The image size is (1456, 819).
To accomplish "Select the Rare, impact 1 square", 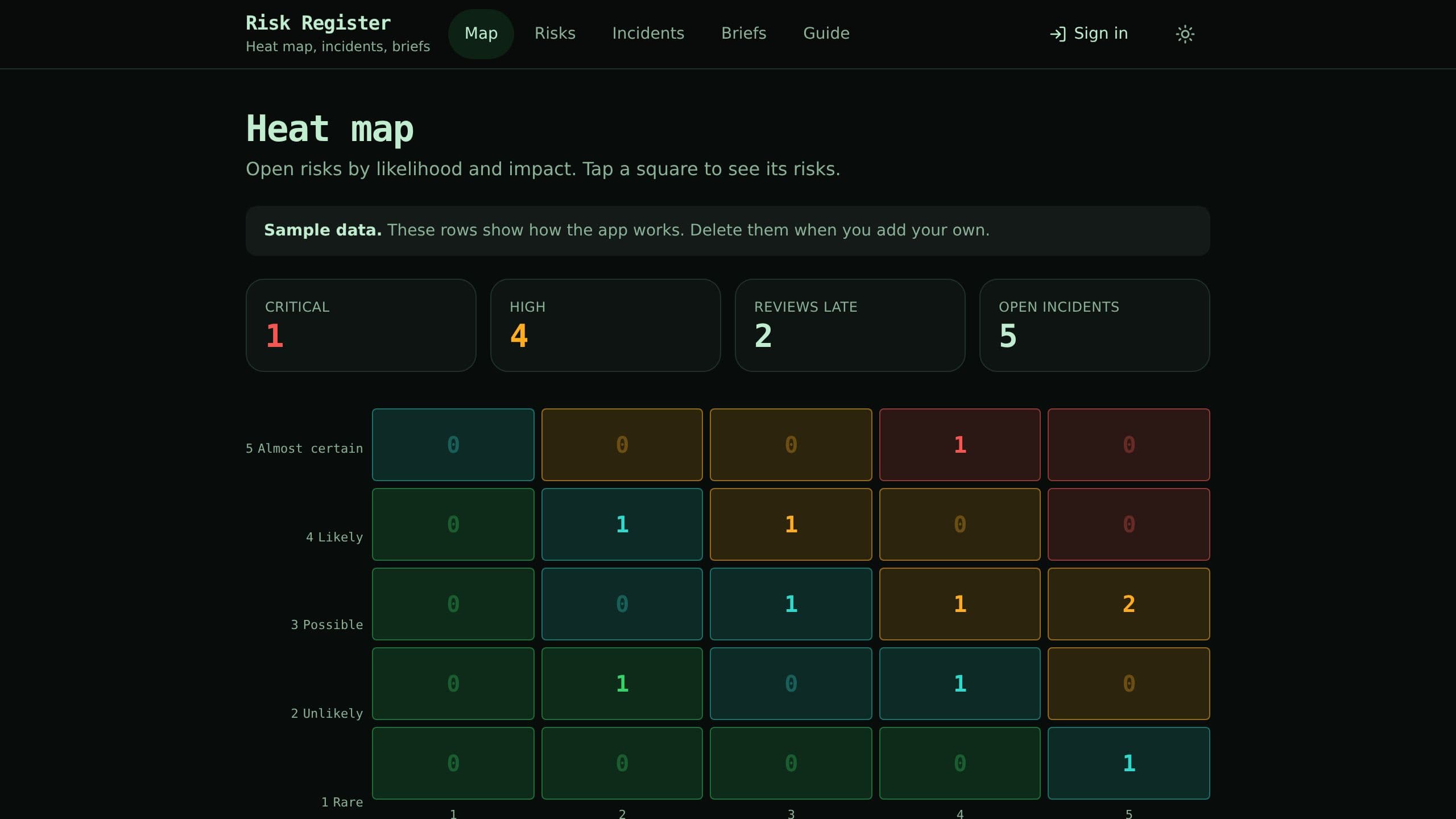I will coord(453,763).
